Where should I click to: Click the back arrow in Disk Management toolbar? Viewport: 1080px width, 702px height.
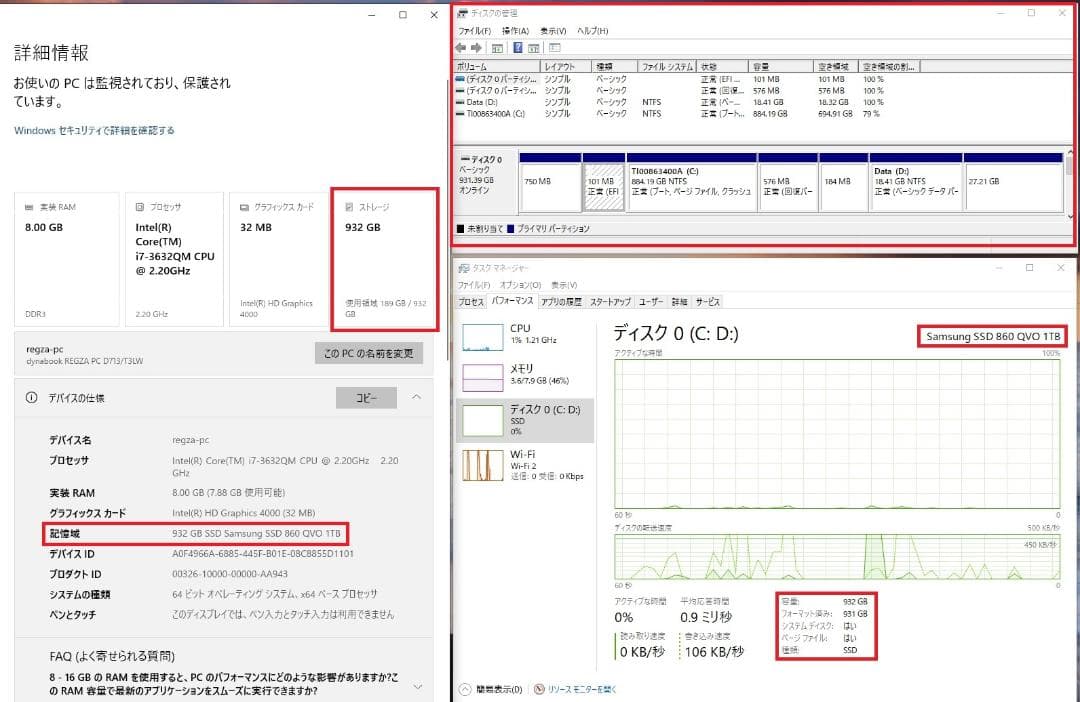pos(461,46)
